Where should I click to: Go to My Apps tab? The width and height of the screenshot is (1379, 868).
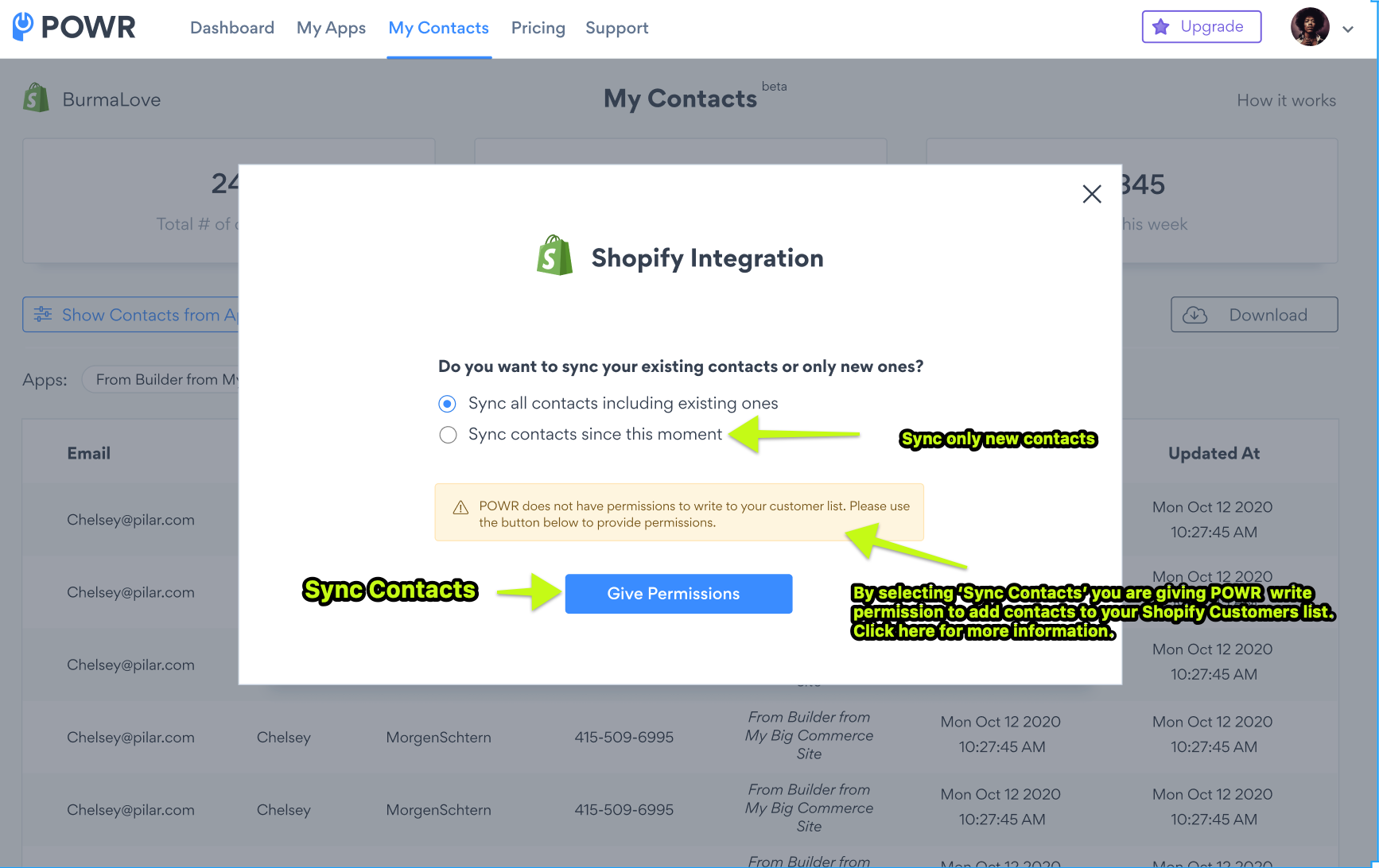click(331, 28)
